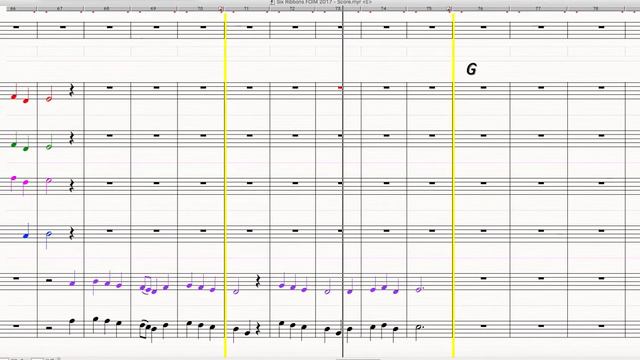This screenshot has width=640, height=360.
Task: Select the quarter rest in purple staff measure 71
Action: [258, 281]
